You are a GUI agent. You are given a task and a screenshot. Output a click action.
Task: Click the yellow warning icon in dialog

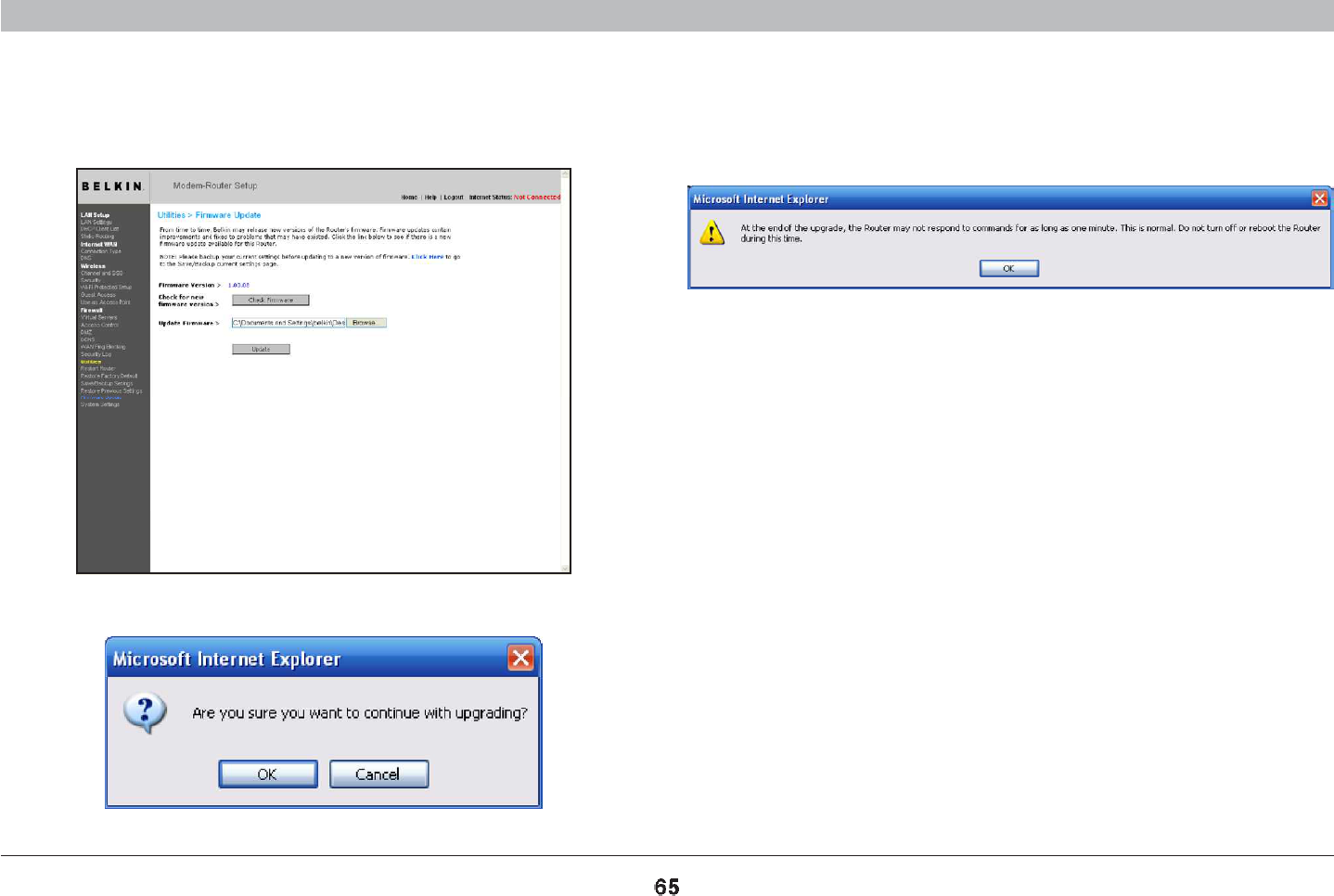click(712, 232)
